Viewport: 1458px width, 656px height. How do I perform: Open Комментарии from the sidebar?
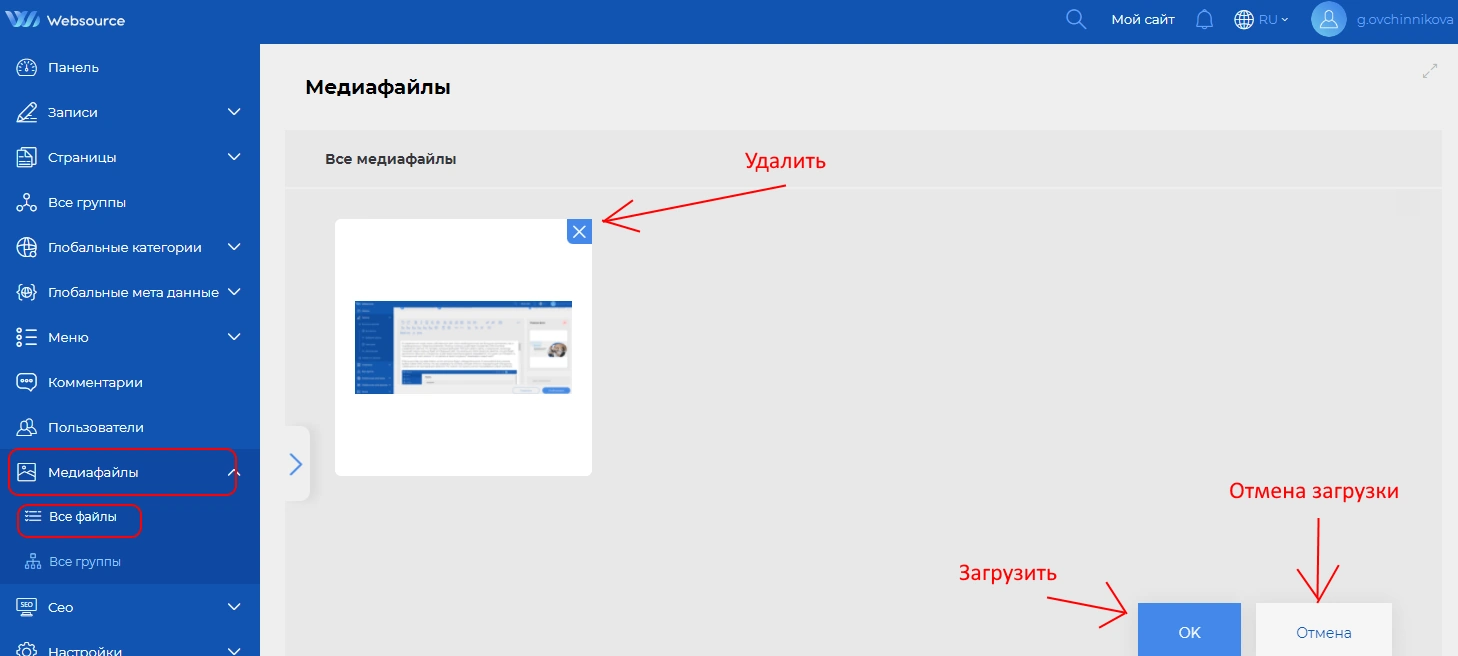95,382
